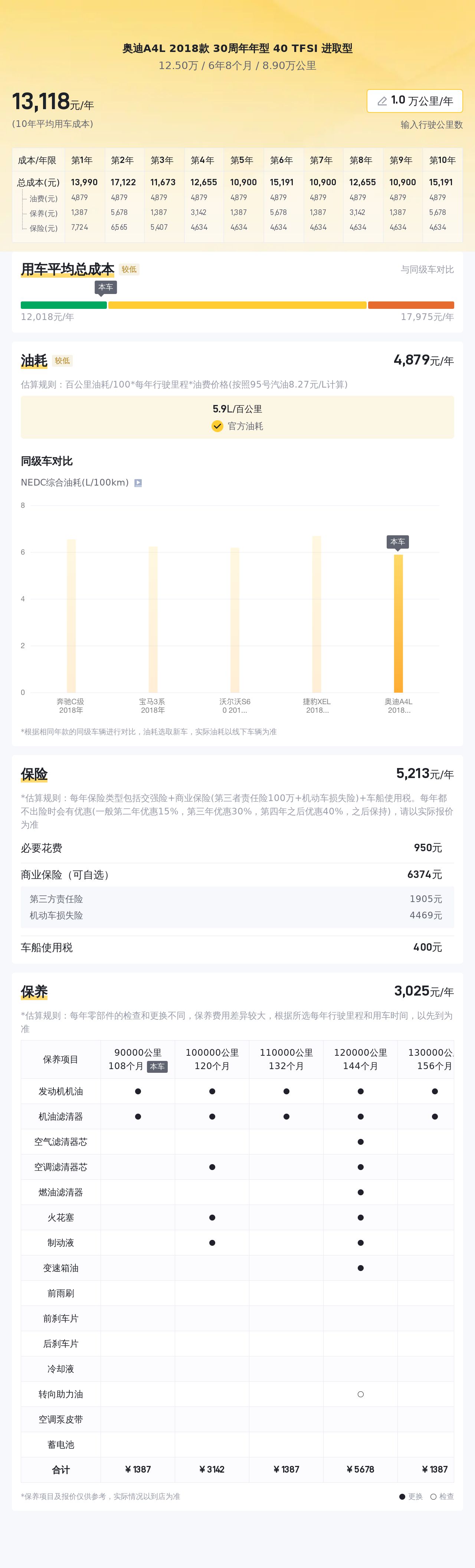Click the yellow checkmark beside 官方油耗

click(x=217, y=426)
